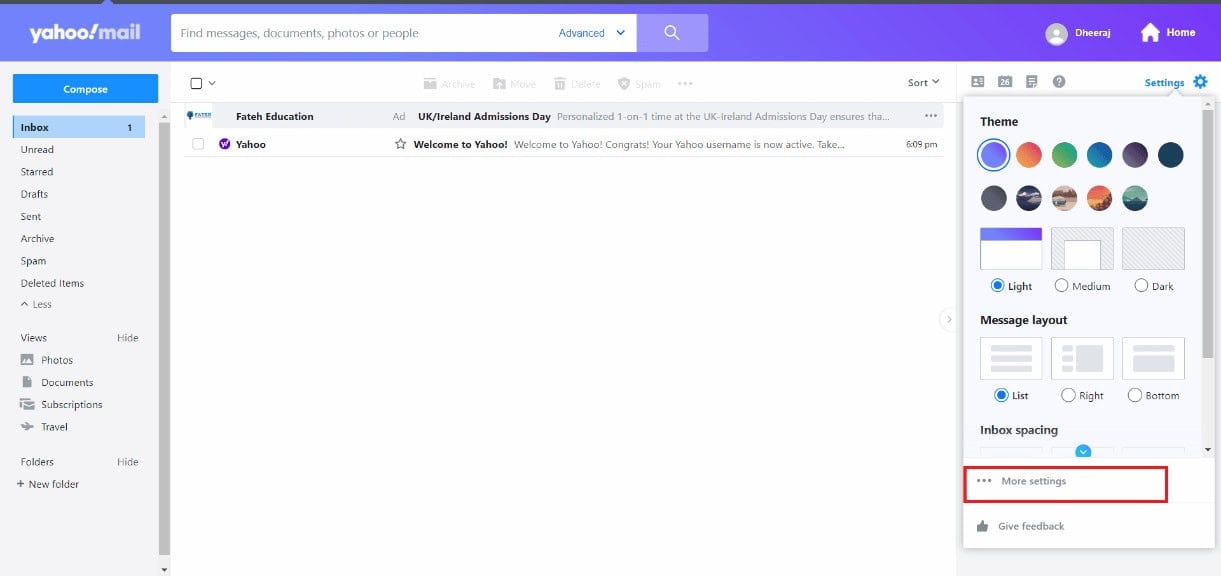Image resolution: width=1221 pixels, height=576 pixels.
Task: Open the select-all dropdown arrow
Action: click(x=212, y=83)
